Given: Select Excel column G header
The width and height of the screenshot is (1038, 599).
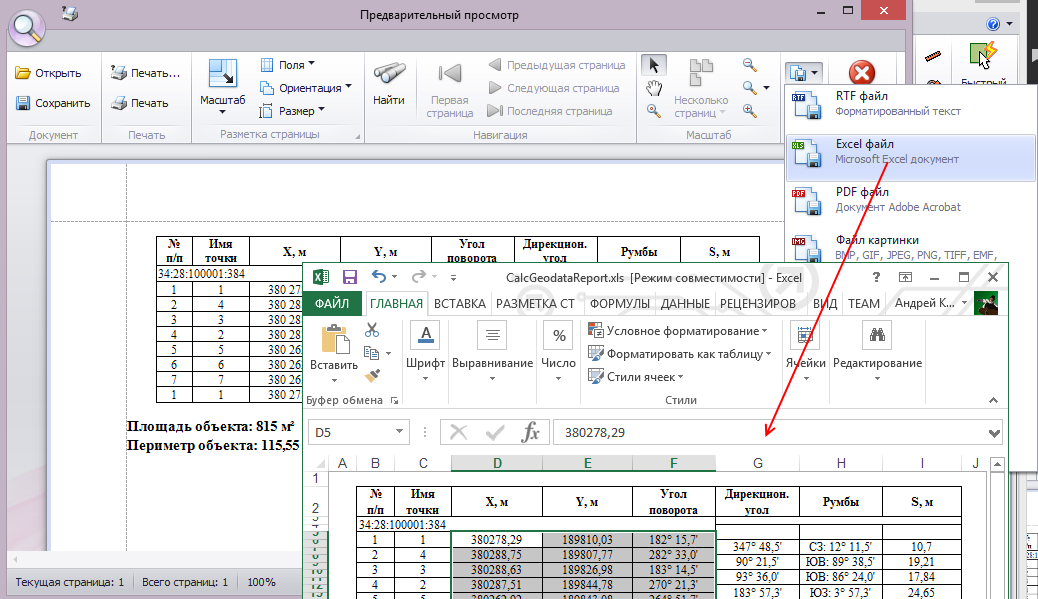Looking at the screenshot, I should (x=757, y=463).
